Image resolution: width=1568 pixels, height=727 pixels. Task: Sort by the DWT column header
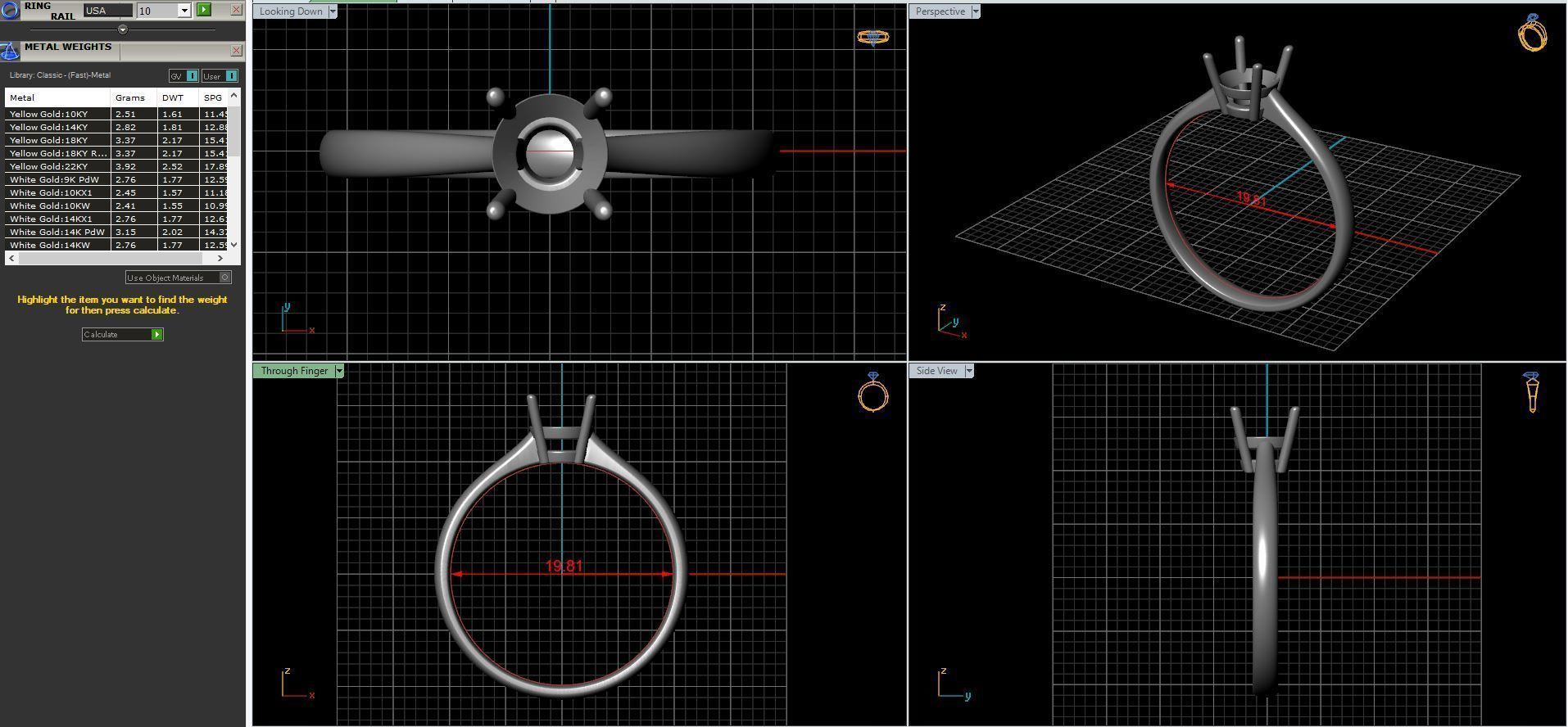178,97
